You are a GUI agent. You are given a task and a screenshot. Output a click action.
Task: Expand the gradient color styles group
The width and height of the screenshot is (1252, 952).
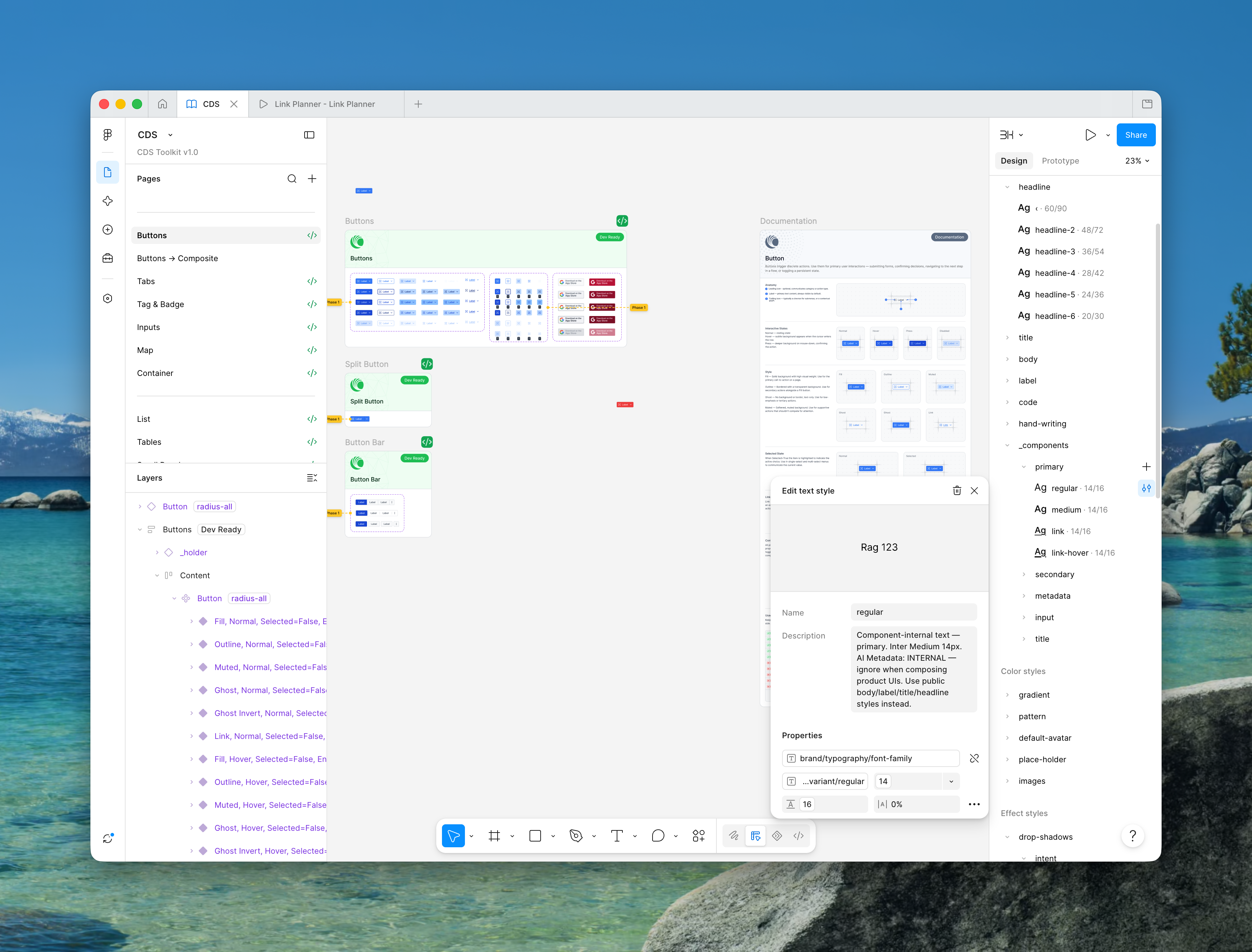pyautogui.click(x=1007, y=695)
